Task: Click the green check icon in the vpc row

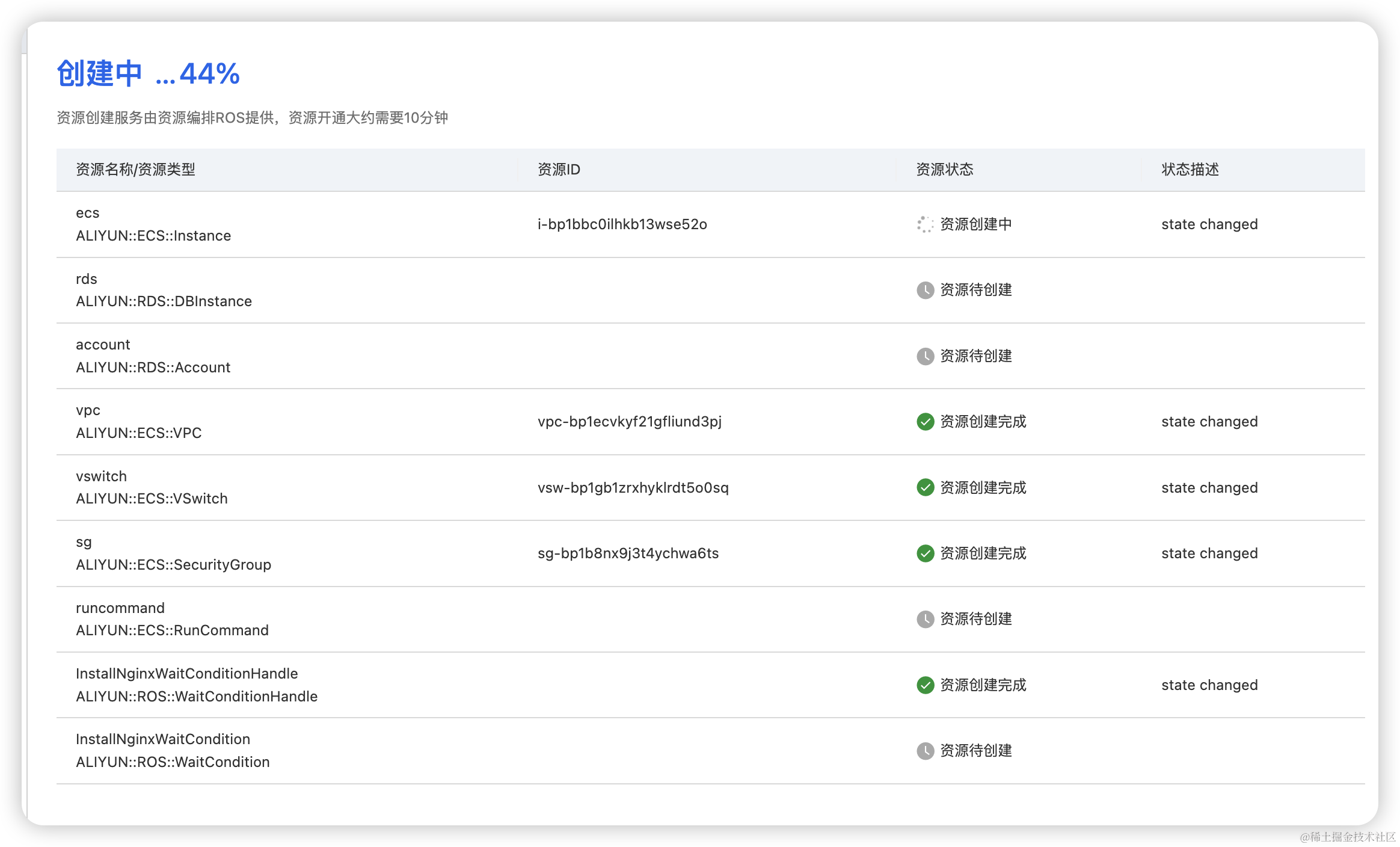Action: point(925,422)
